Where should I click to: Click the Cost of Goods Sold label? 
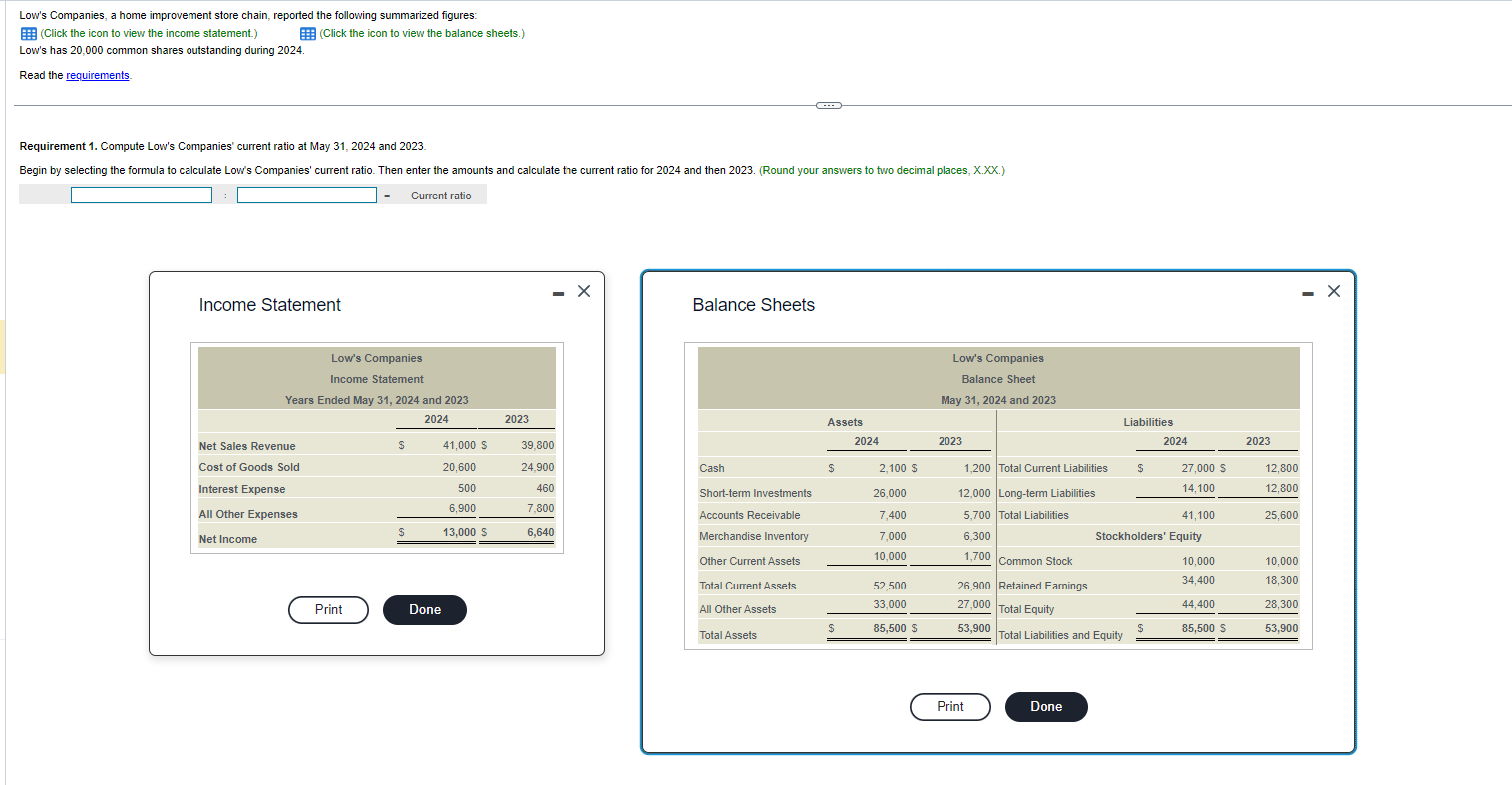click(x=249, y=467)
